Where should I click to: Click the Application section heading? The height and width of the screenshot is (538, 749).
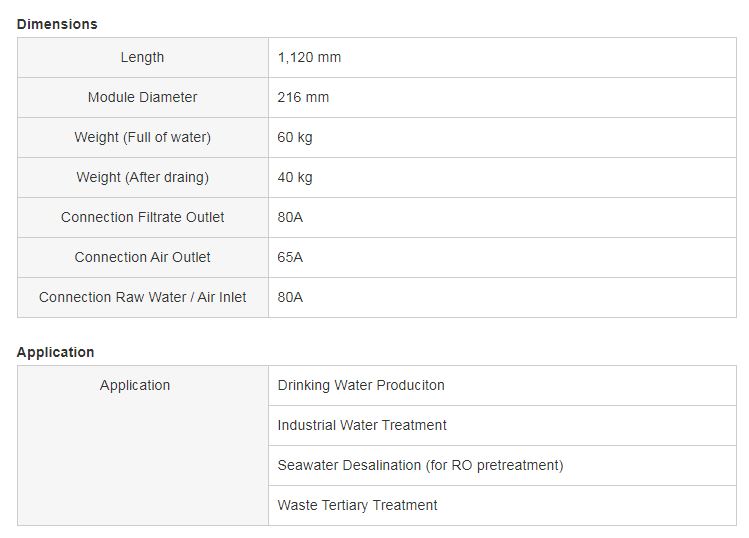tap(55, 352)
